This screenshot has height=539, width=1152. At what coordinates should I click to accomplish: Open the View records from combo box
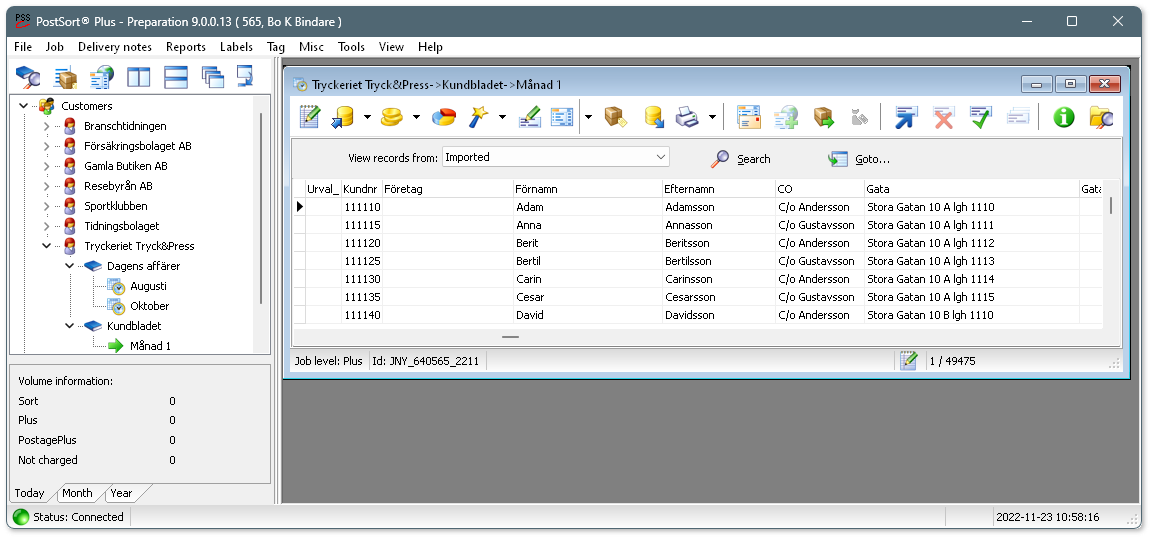[555, 157]
